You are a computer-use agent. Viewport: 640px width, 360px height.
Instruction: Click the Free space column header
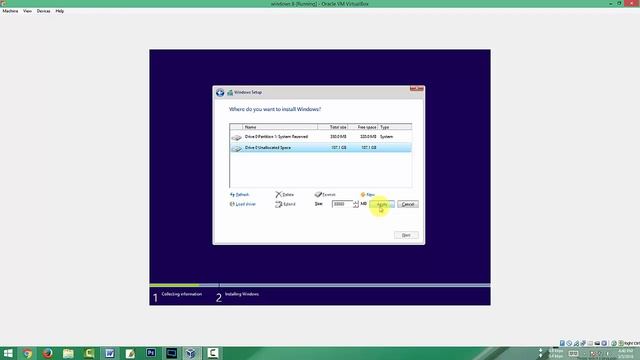tap(363, 127)
